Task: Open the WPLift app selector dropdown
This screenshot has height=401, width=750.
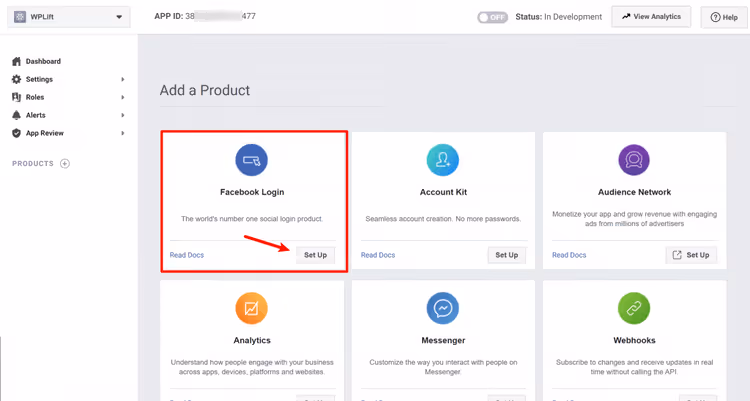Action: [x=69, y=17]
